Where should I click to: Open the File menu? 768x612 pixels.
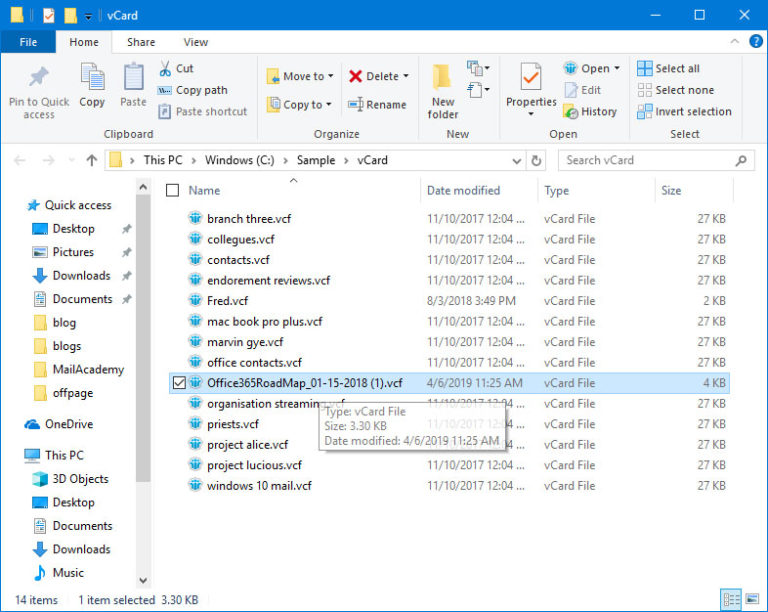(28, 42)
